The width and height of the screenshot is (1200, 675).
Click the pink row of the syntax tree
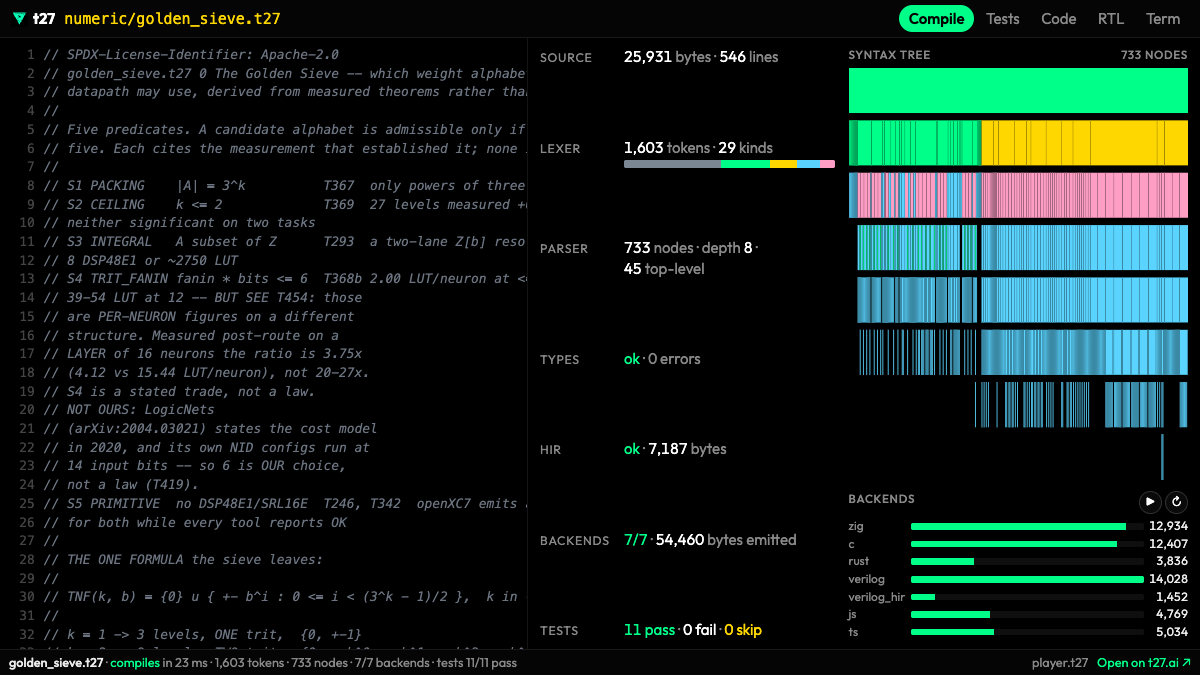pos(1018,195)
